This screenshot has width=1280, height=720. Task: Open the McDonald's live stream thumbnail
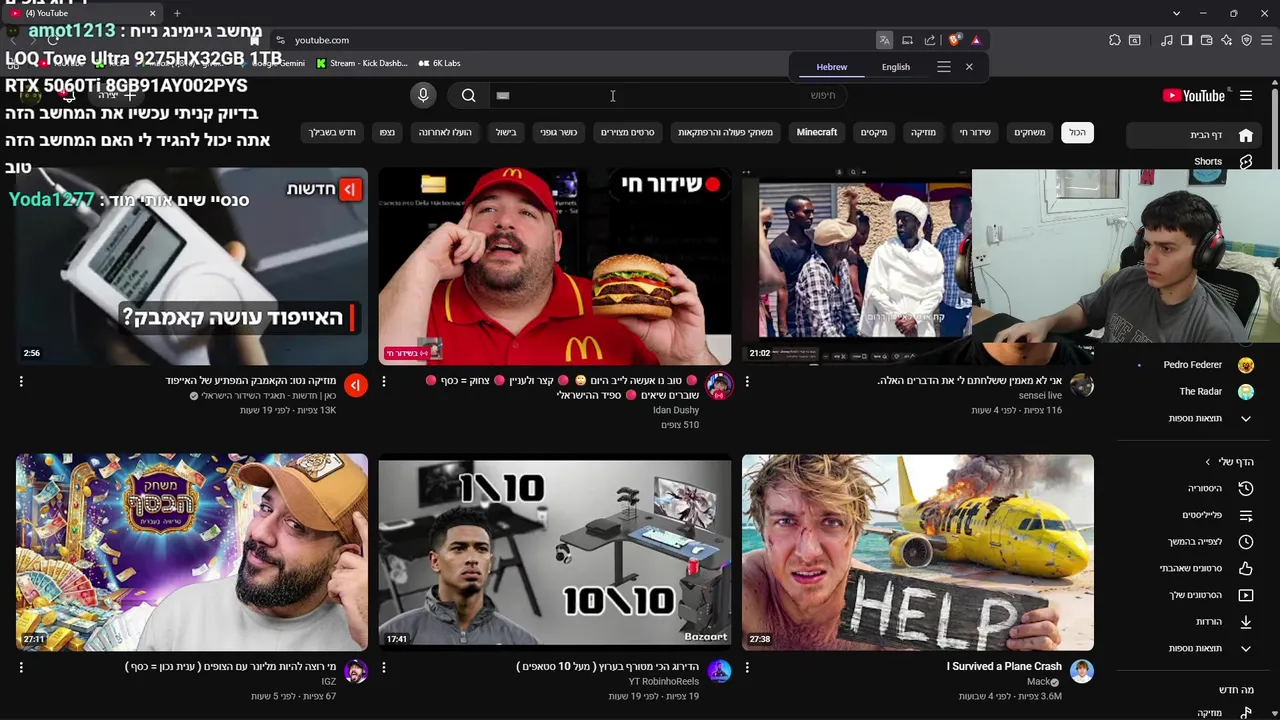click(x=555, y=266)
